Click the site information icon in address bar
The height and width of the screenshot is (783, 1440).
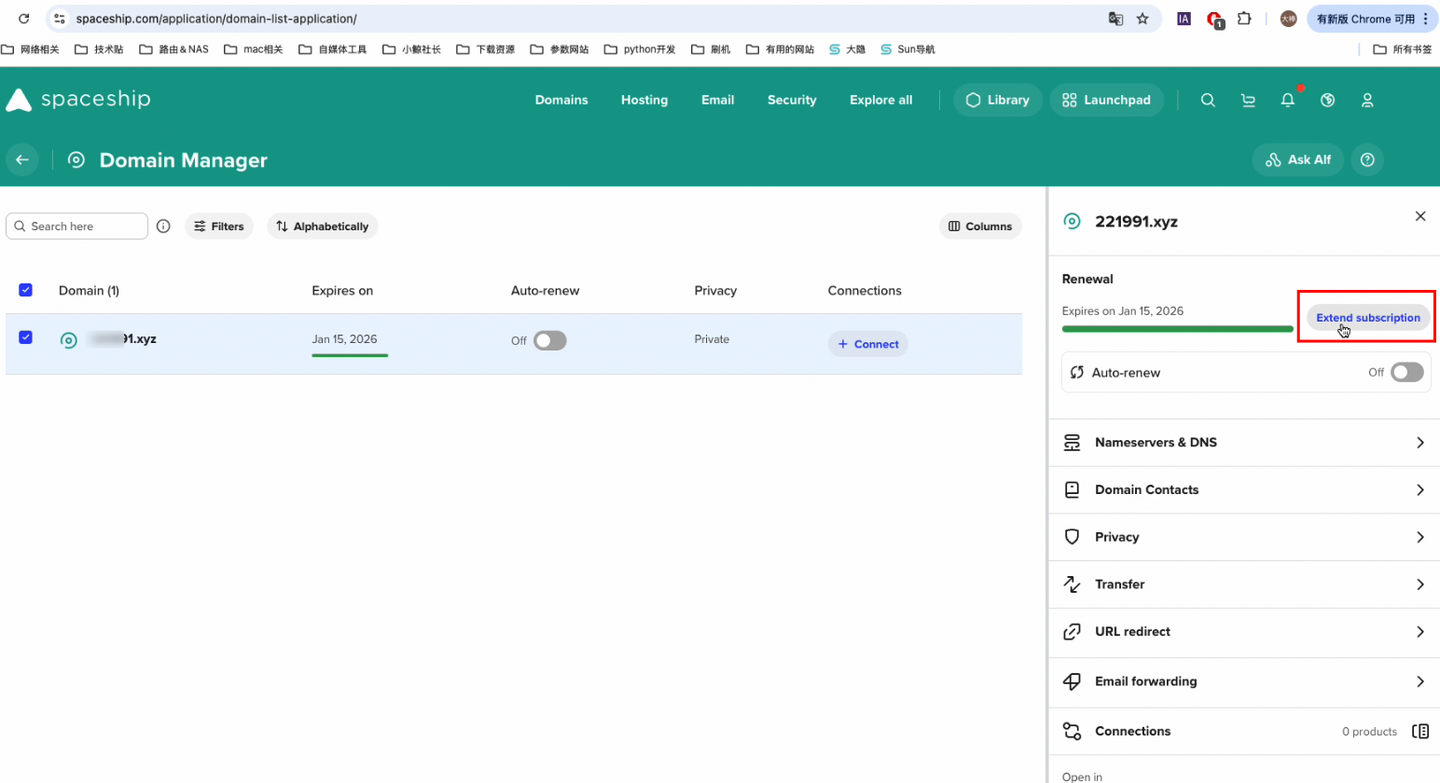59,18
